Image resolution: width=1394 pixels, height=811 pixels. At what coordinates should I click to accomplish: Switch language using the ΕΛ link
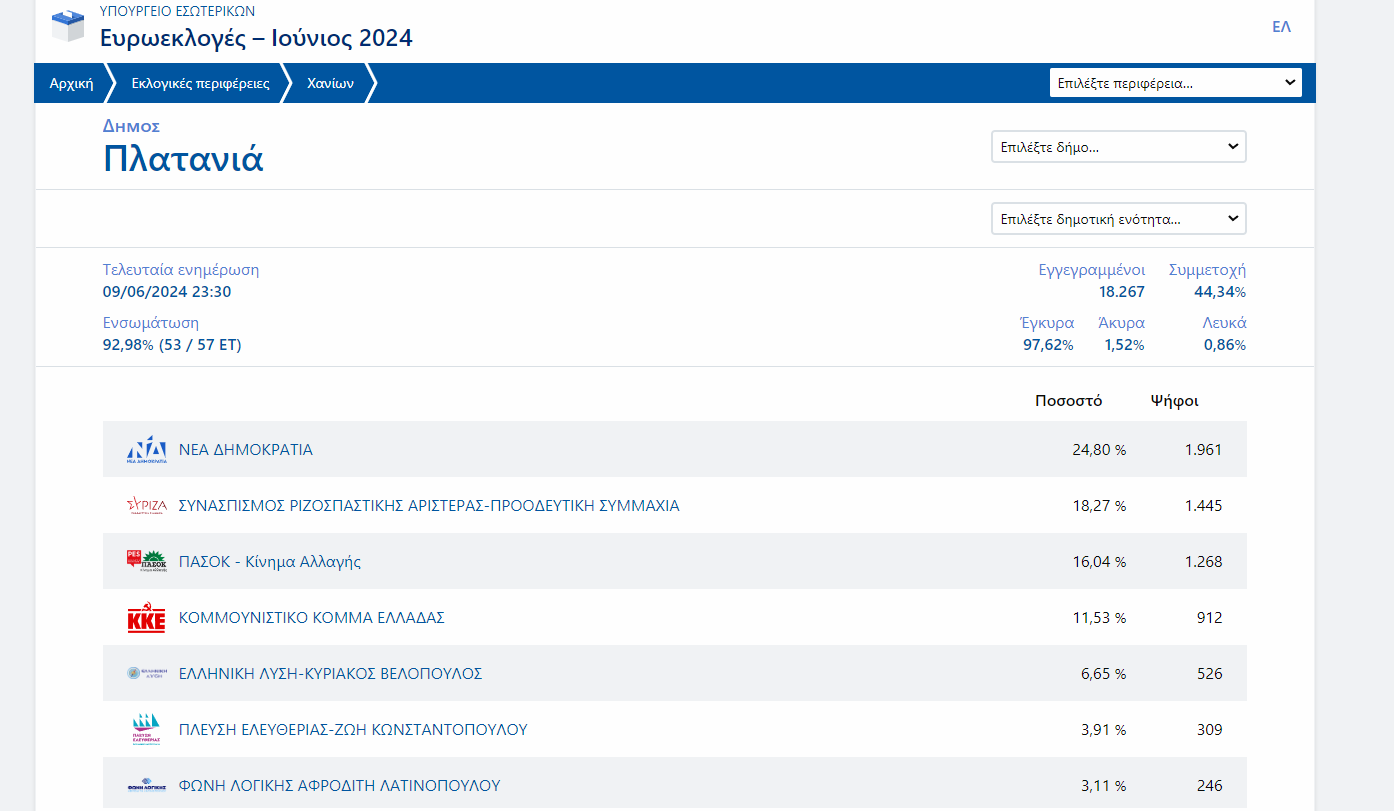[x=1281, y=27]
